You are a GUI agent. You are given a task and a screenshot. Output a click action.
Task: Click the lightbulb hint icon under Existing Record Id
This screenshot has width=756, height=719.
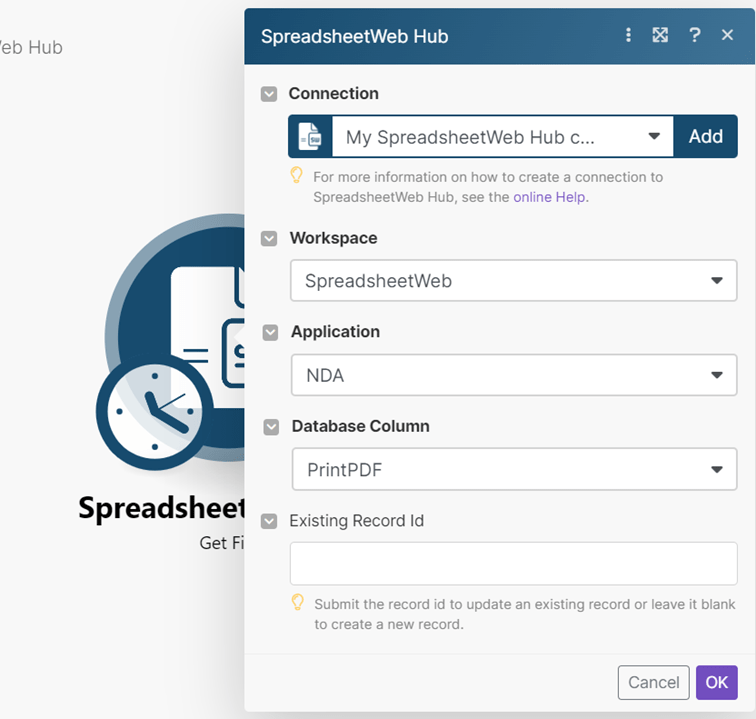coord(297,603)
